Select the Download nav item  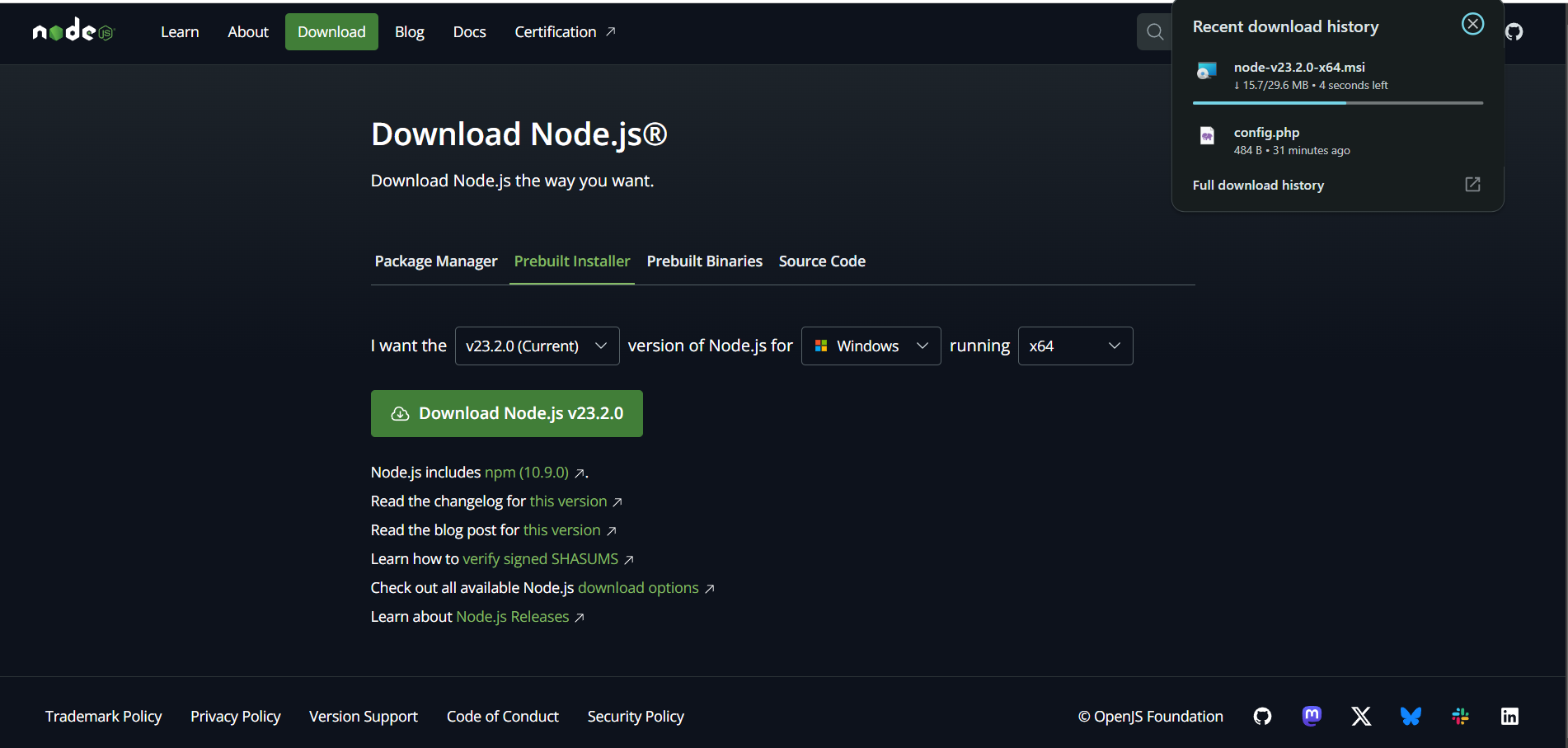(331, 31)
